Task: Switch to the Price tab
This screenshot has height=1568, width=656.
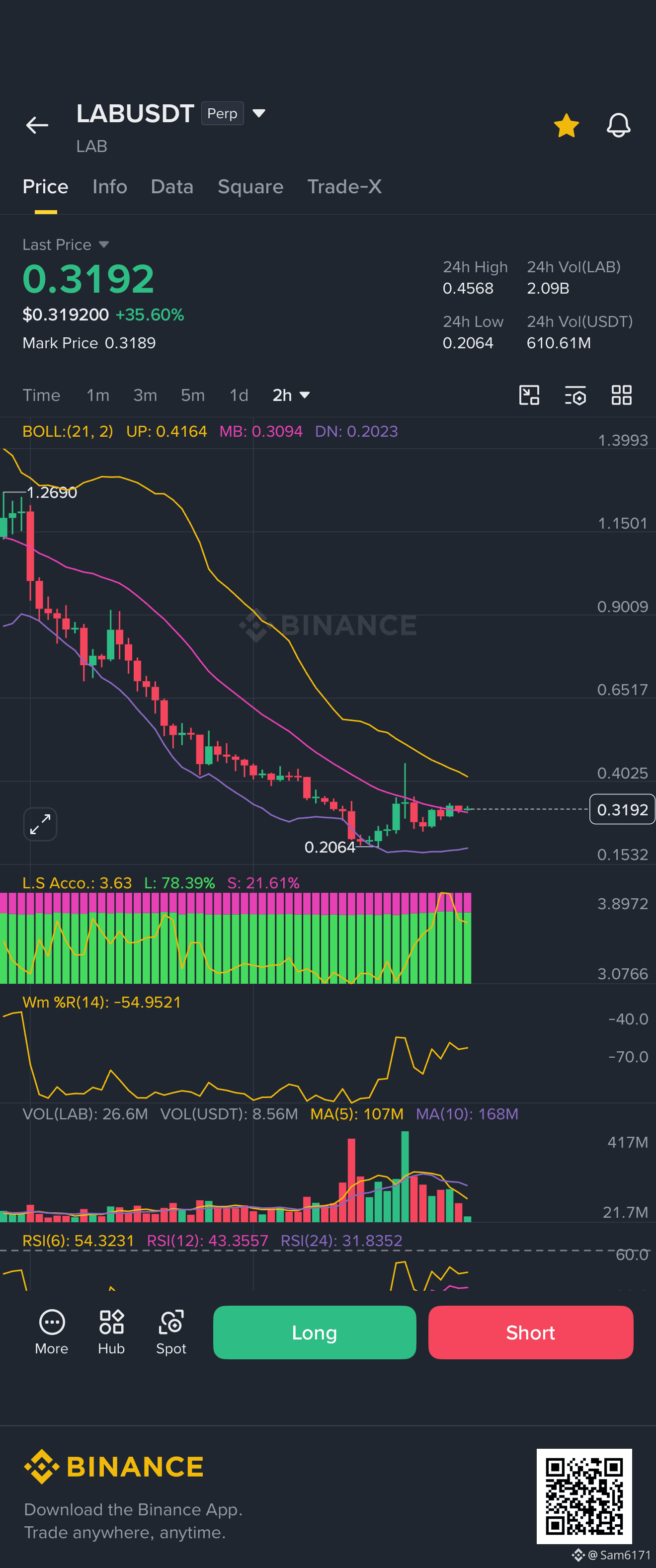Action: [45, 187]
